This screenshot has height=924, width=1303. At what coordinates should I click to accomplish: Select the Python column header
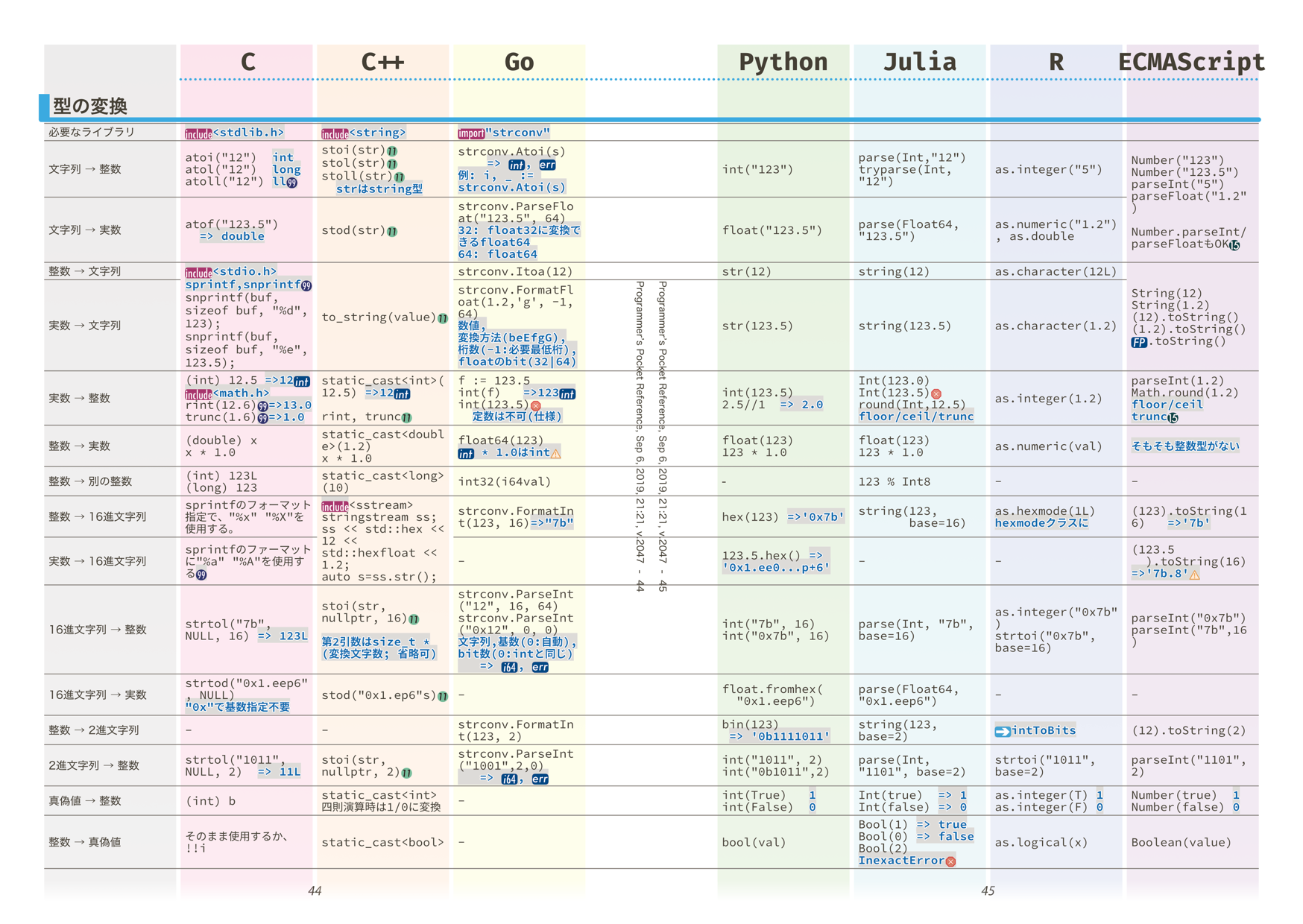pyautogui.click(x=783, y=62)
